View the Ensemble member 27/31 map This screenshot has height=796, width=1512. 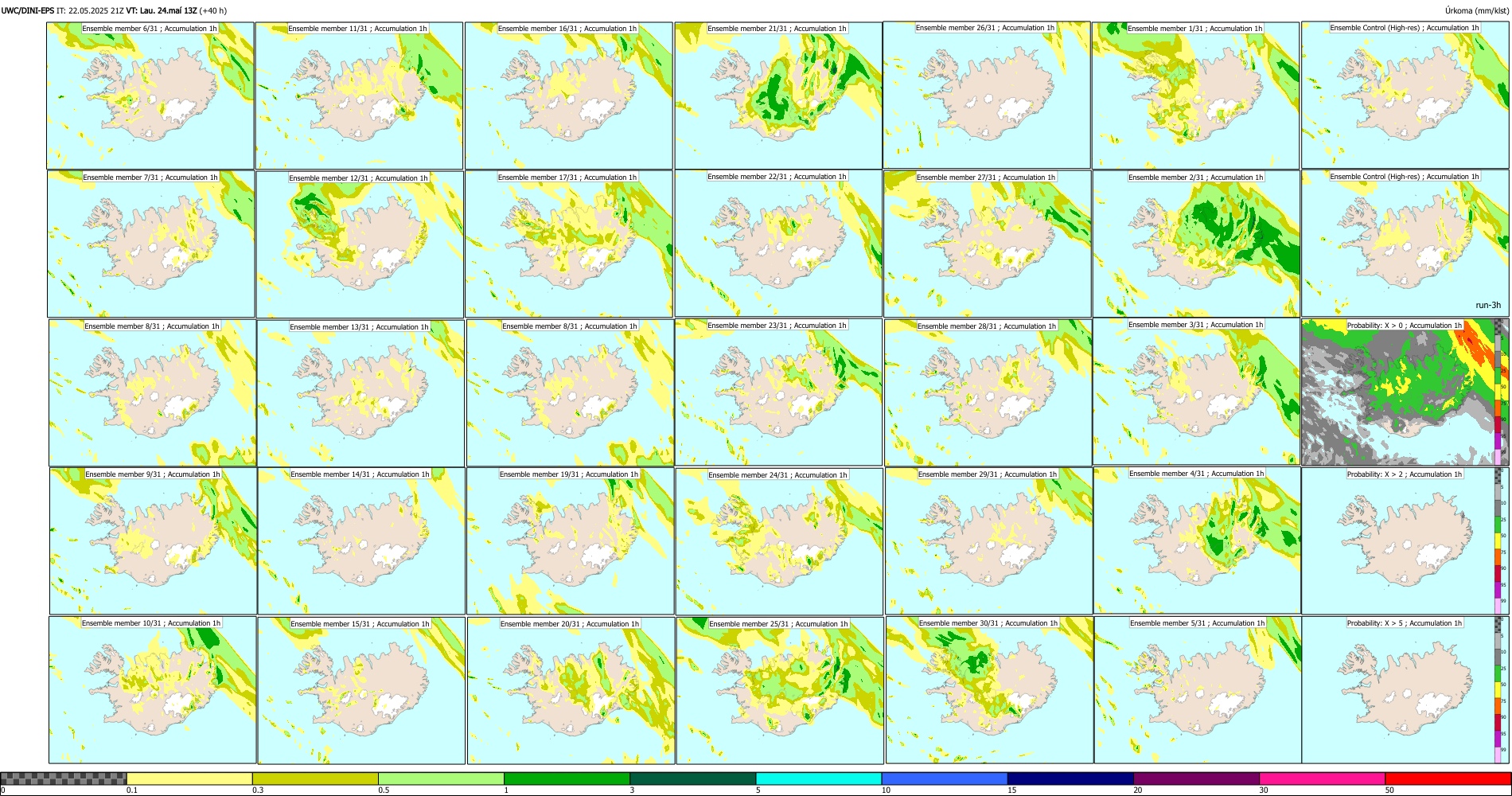point(988,244)
